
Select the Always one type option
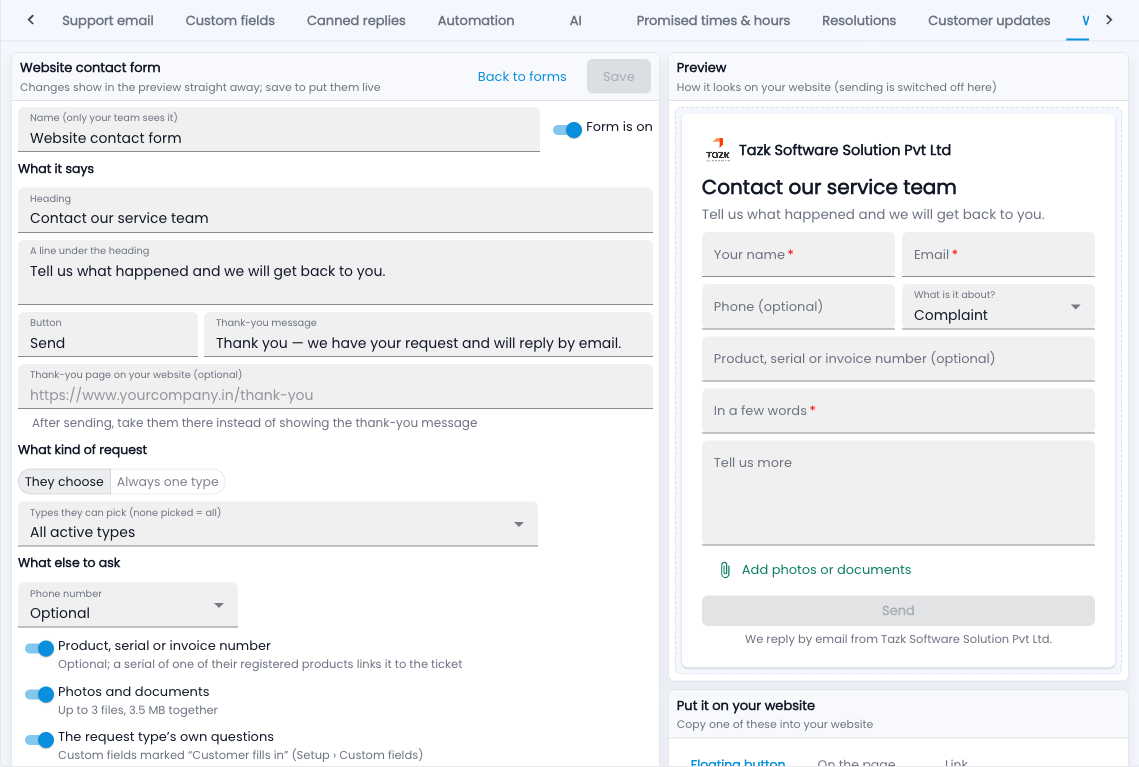pos(168,482)
